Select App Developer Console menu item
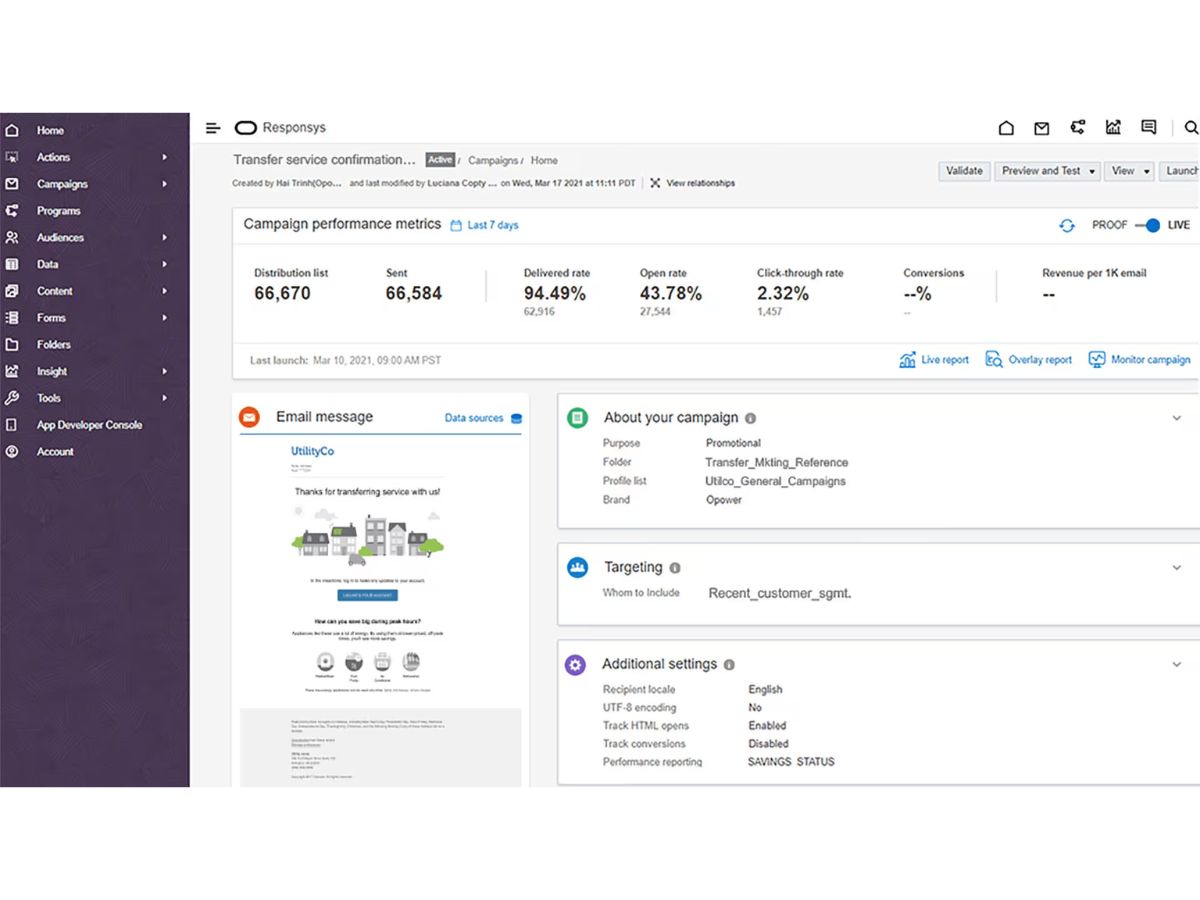The image size is (1200, 900). pos(90,425)
